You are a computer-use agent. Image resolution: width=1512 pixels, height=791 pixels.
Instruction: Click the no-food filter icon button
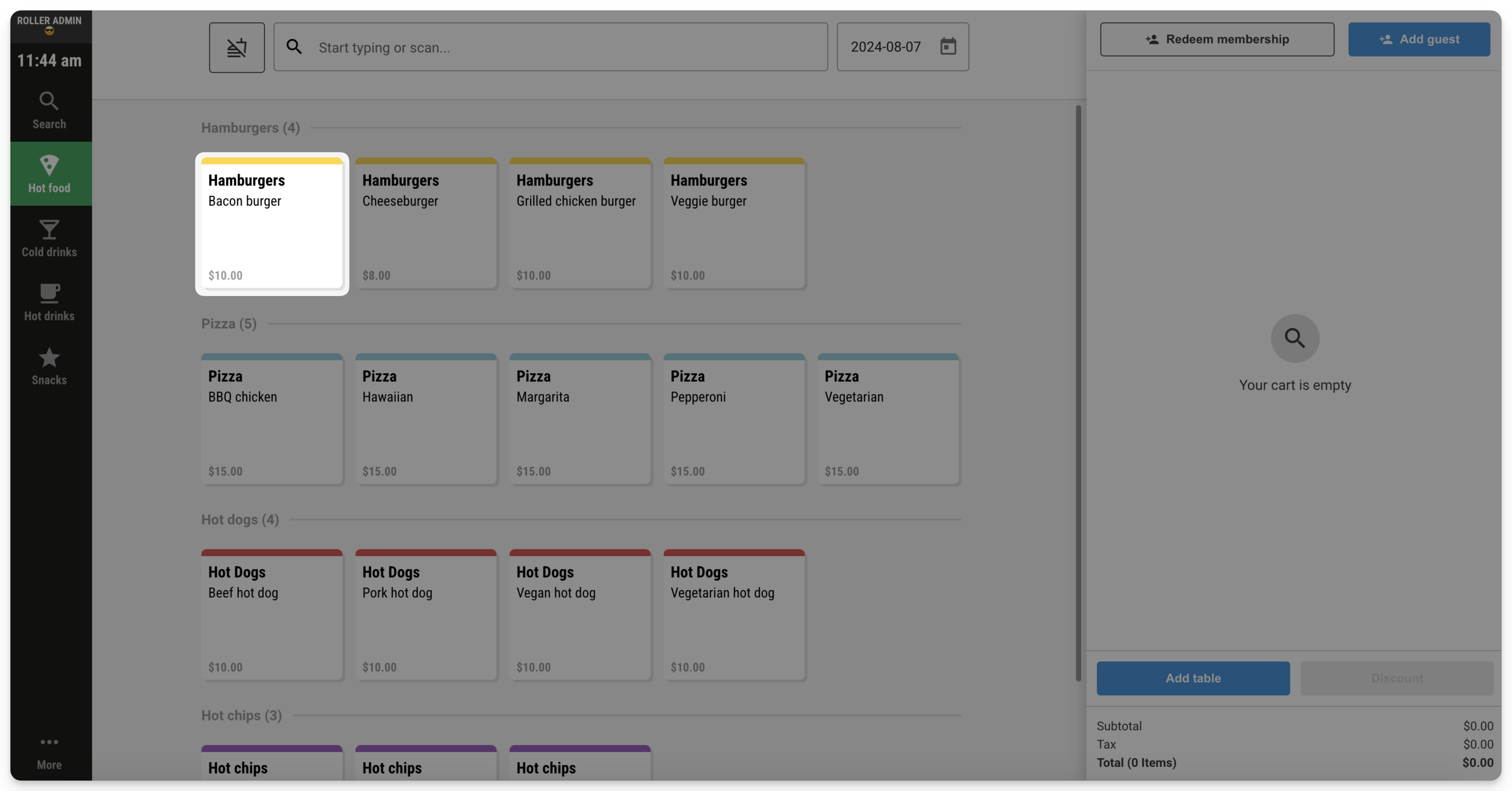(x=236, y=47)
